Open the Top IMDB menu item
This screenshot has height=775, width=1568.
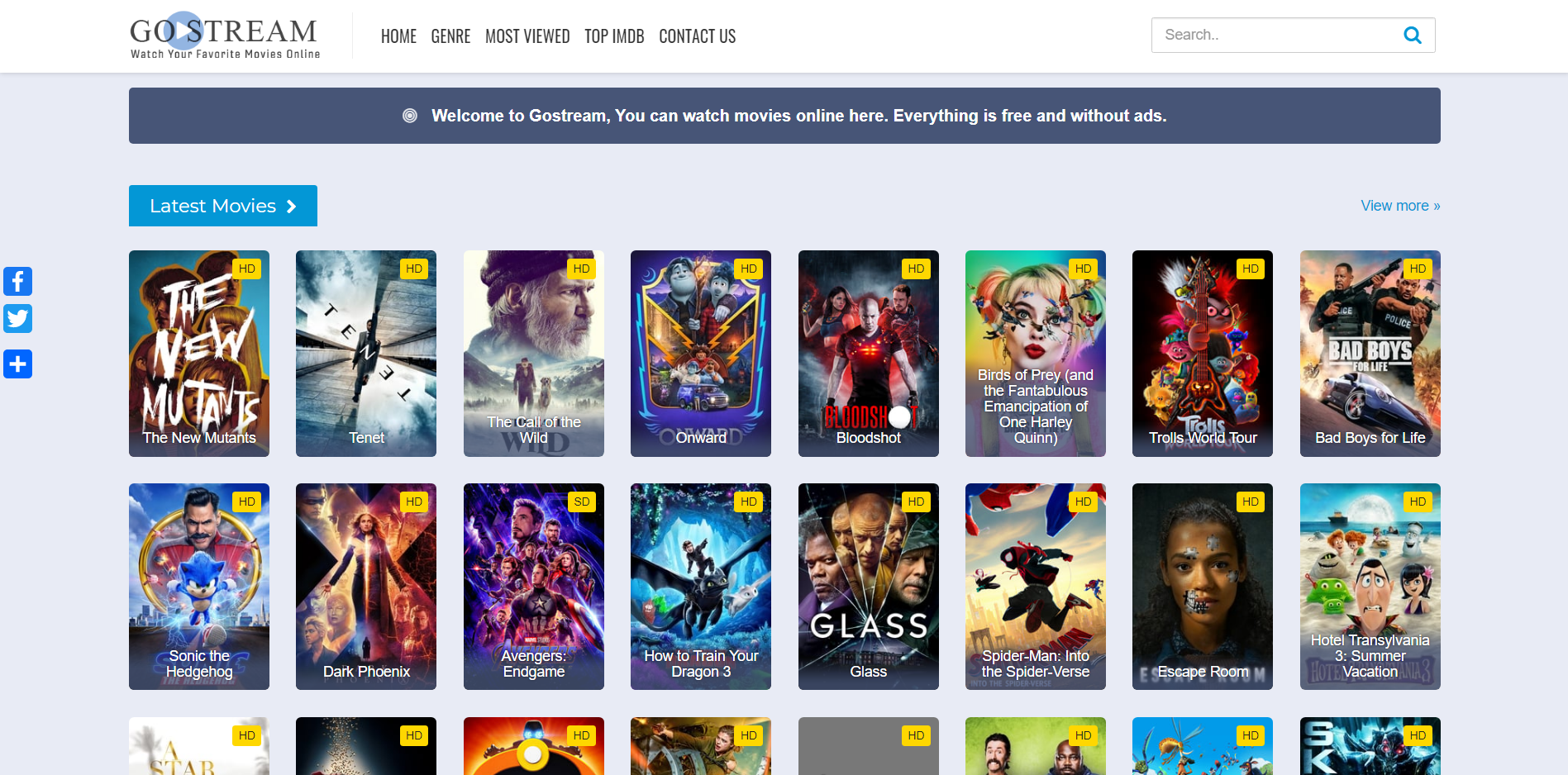(x=614, y=36)
